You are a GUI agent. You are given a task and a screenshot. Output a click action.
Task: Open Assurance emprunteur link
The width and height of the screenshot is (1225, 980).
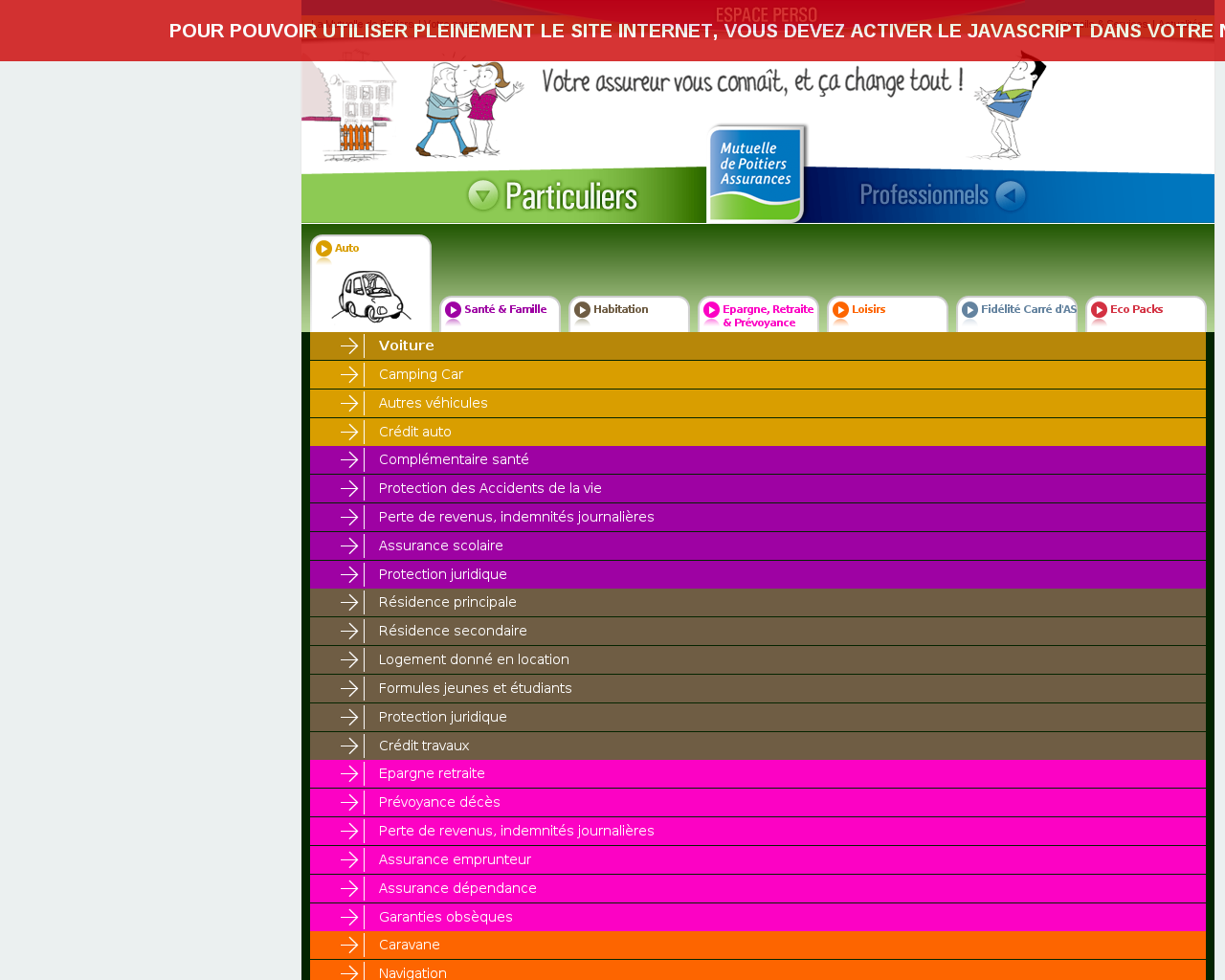[x=758, y=860]
